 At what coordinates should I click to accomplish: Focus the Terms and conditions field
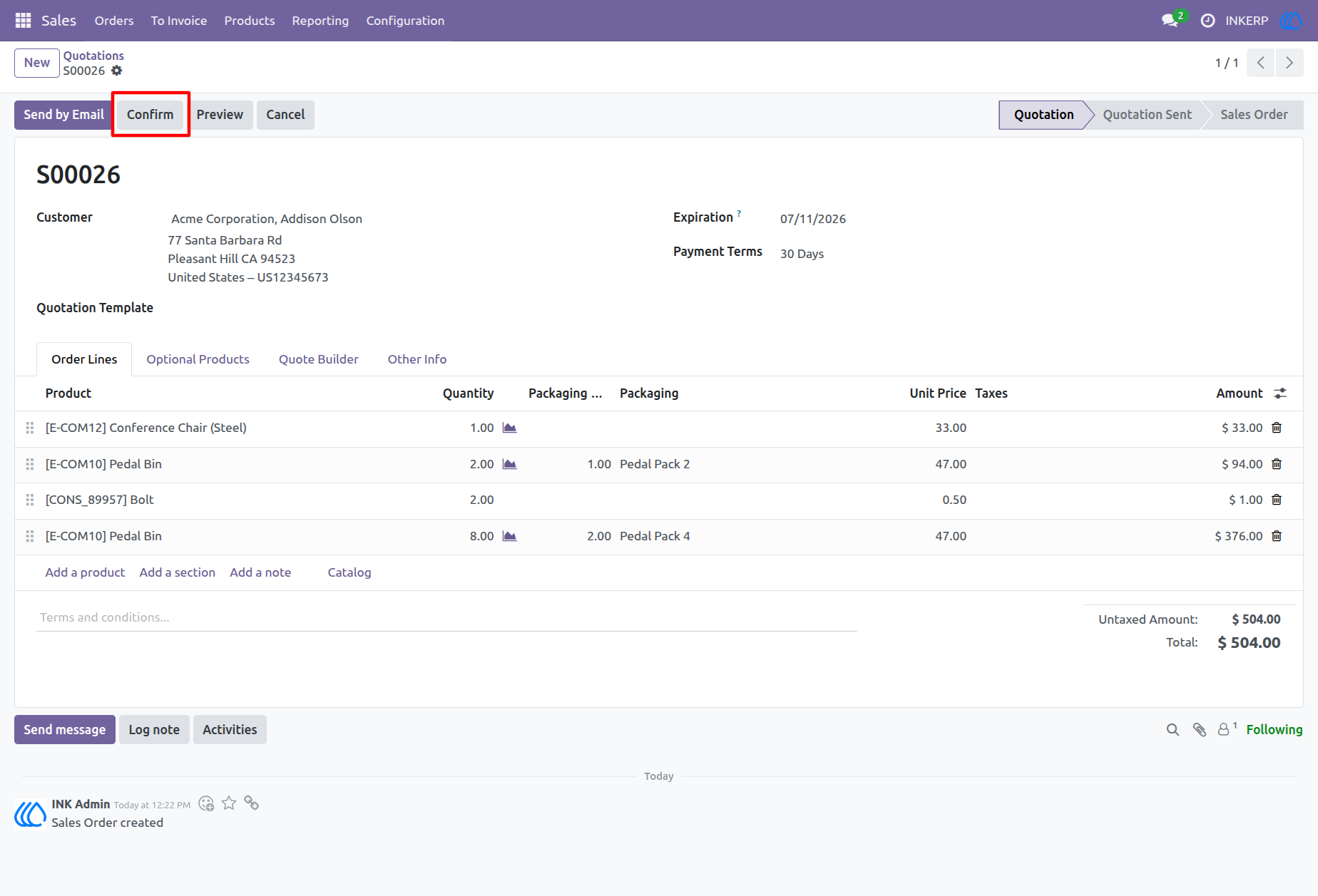coord(446,618)
